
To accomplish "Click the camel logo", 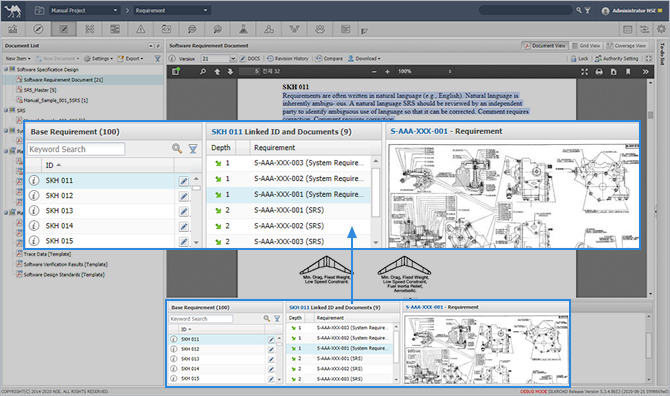I will tap(13, 11).
